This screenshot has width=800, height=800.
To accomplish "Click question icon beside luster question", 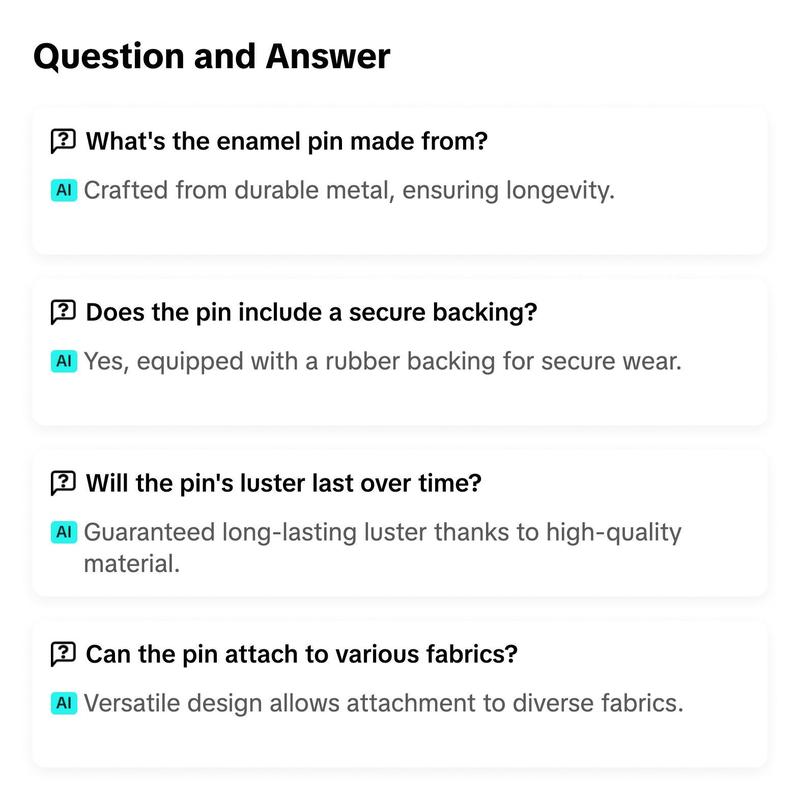I will [63, 483].
